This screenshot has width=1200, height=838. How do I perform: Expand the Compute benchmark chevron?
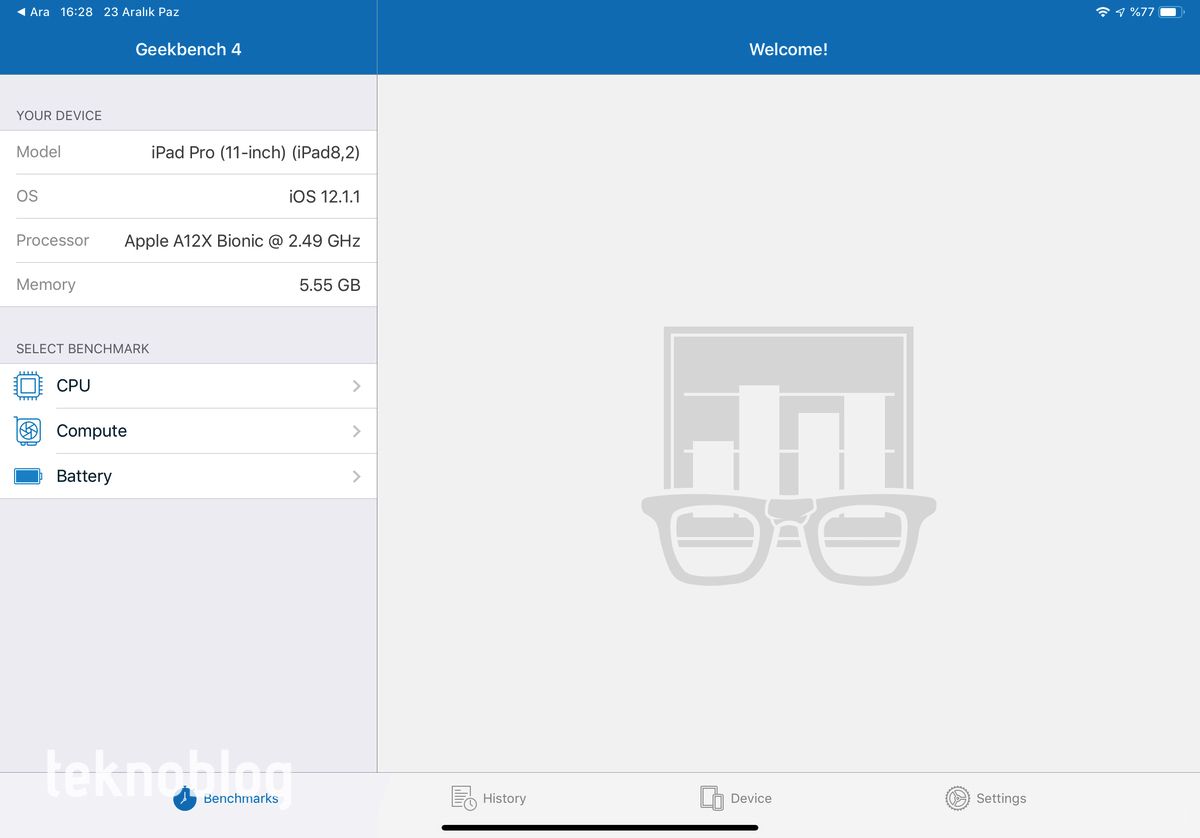(356, 431)
